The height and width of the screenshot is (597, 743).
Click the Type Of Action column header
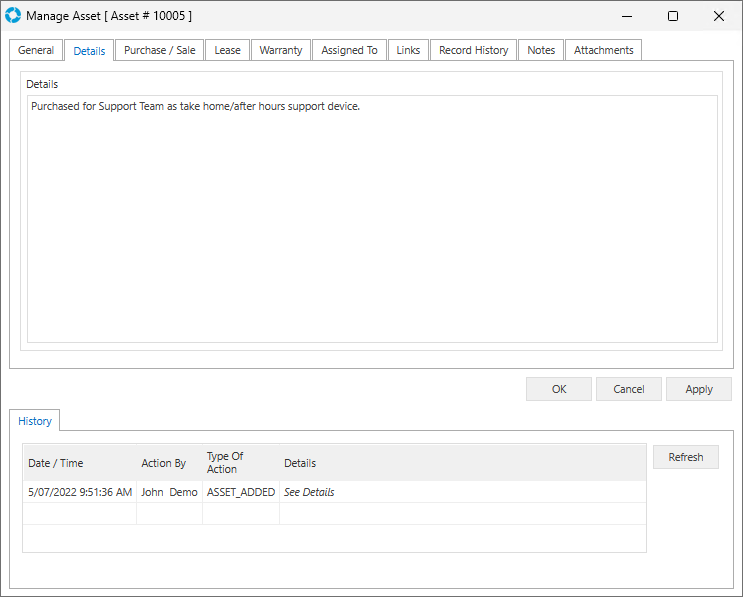click(x=225, y=463)
